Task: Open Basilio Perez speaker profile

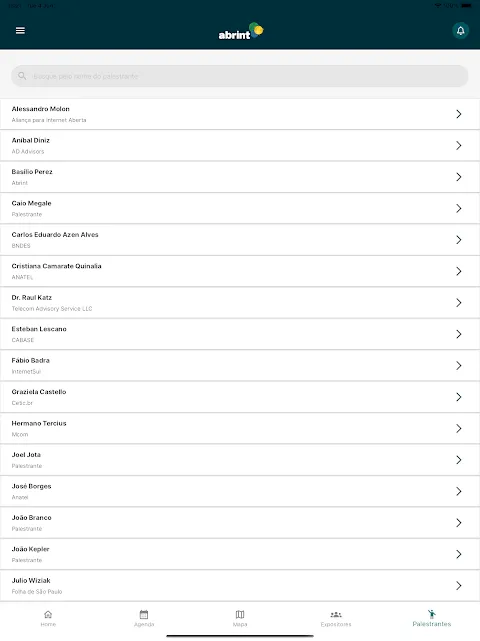Action: [x=240, y=177]
